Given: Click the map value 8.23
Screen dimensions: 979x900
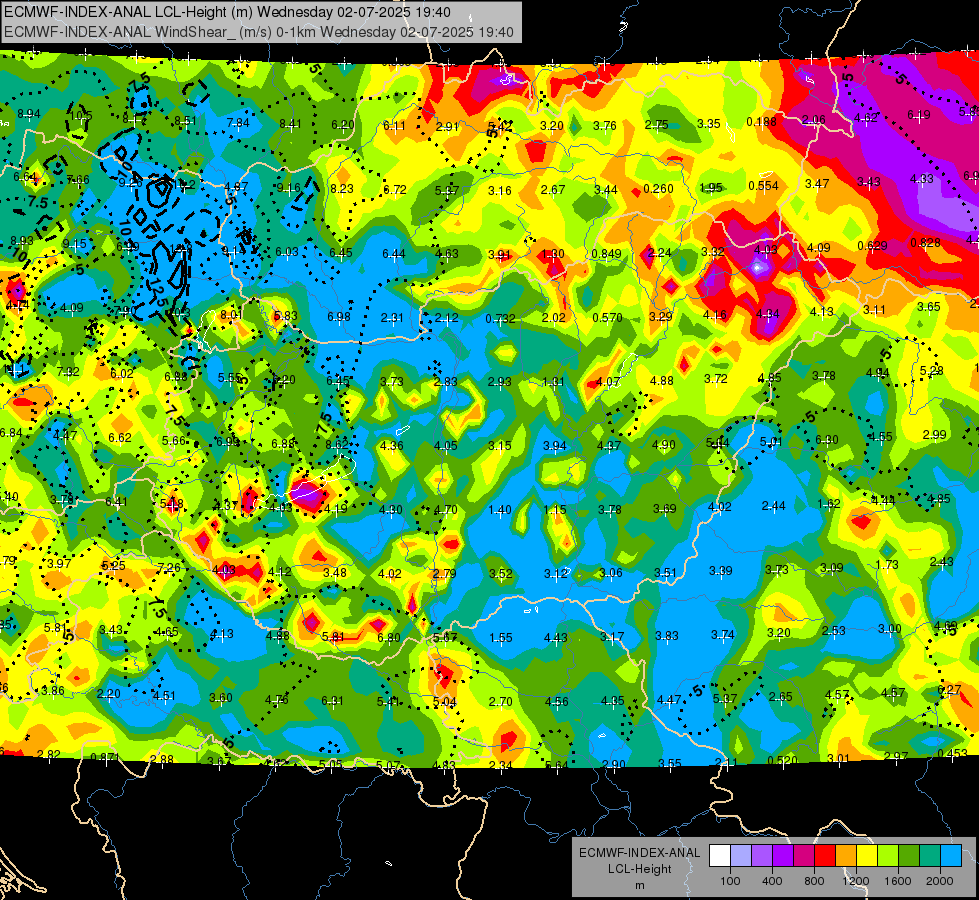Looking at the screenshot, I should 342,189.
